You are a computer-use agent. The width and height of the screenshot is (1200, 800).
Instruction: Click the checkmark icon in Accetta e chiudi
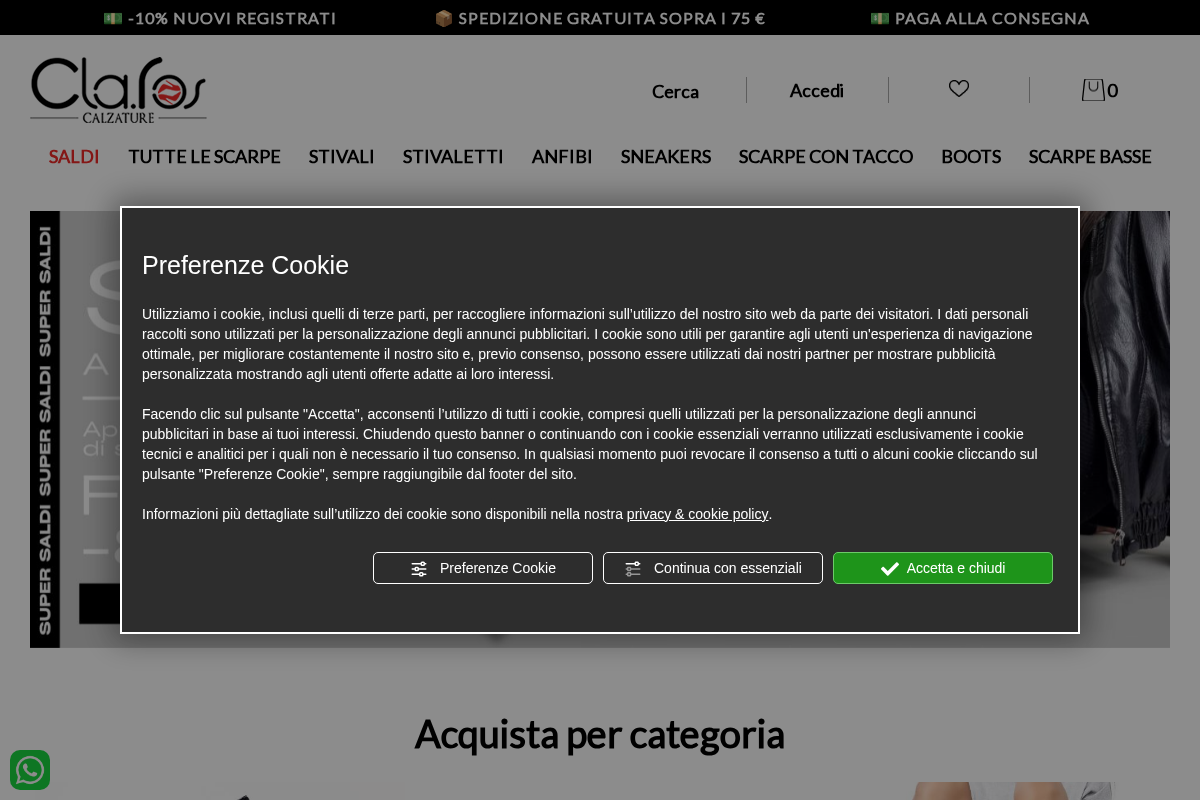click(890, 568)
